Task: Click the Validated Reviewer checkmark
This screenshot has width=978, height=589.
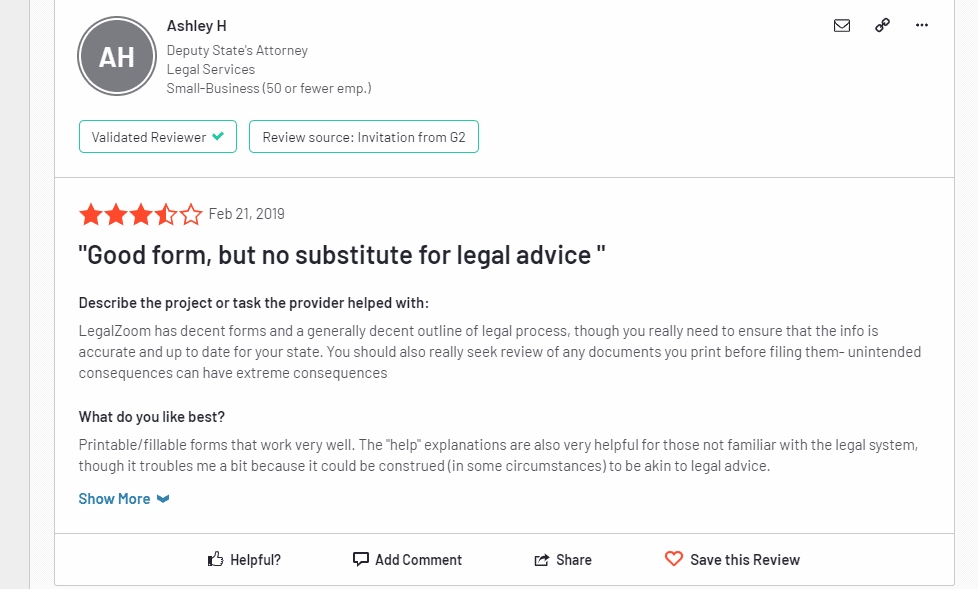Action: 218,136
